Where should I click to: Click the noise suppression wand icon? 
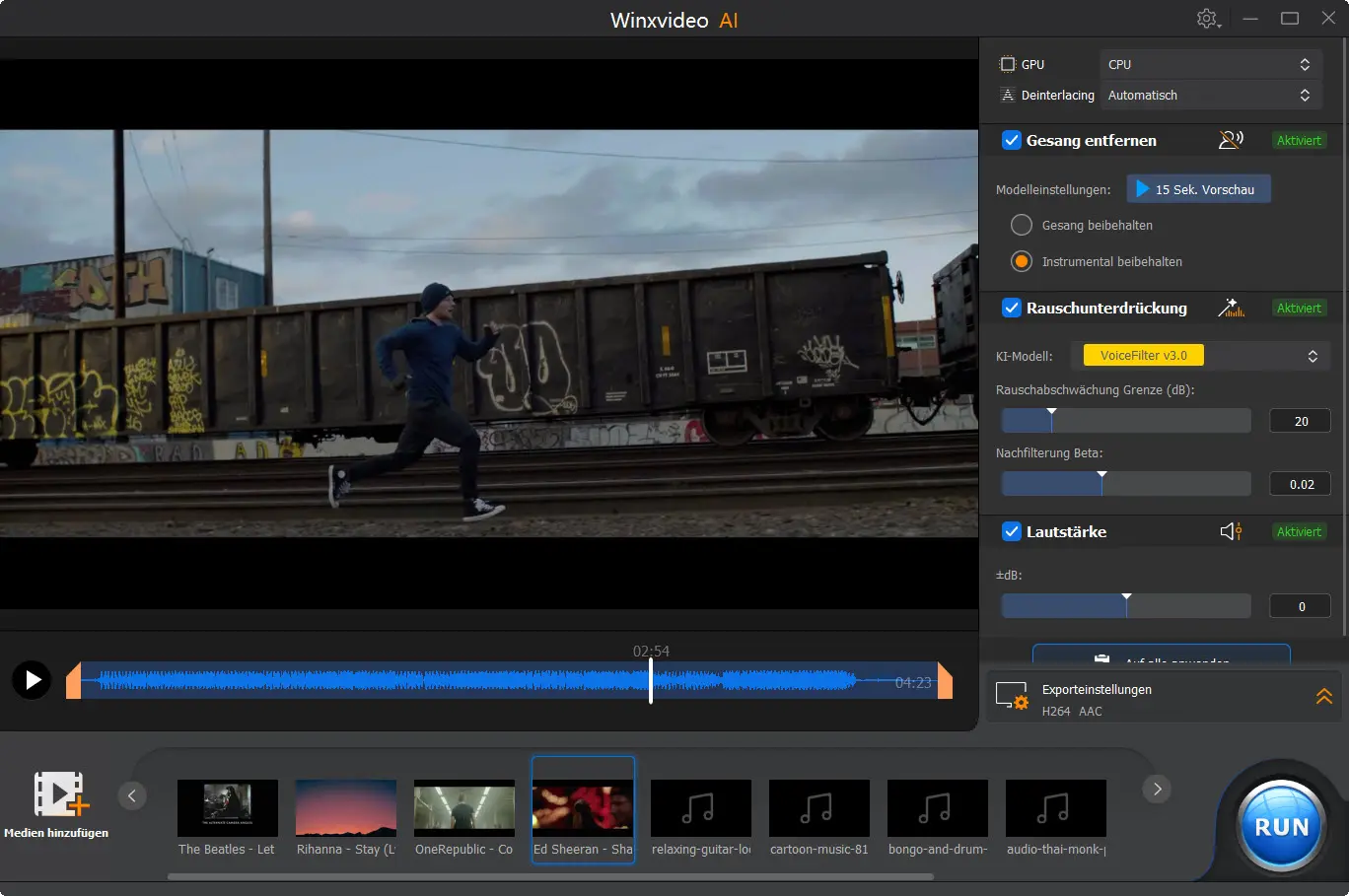click(1230, 308)
